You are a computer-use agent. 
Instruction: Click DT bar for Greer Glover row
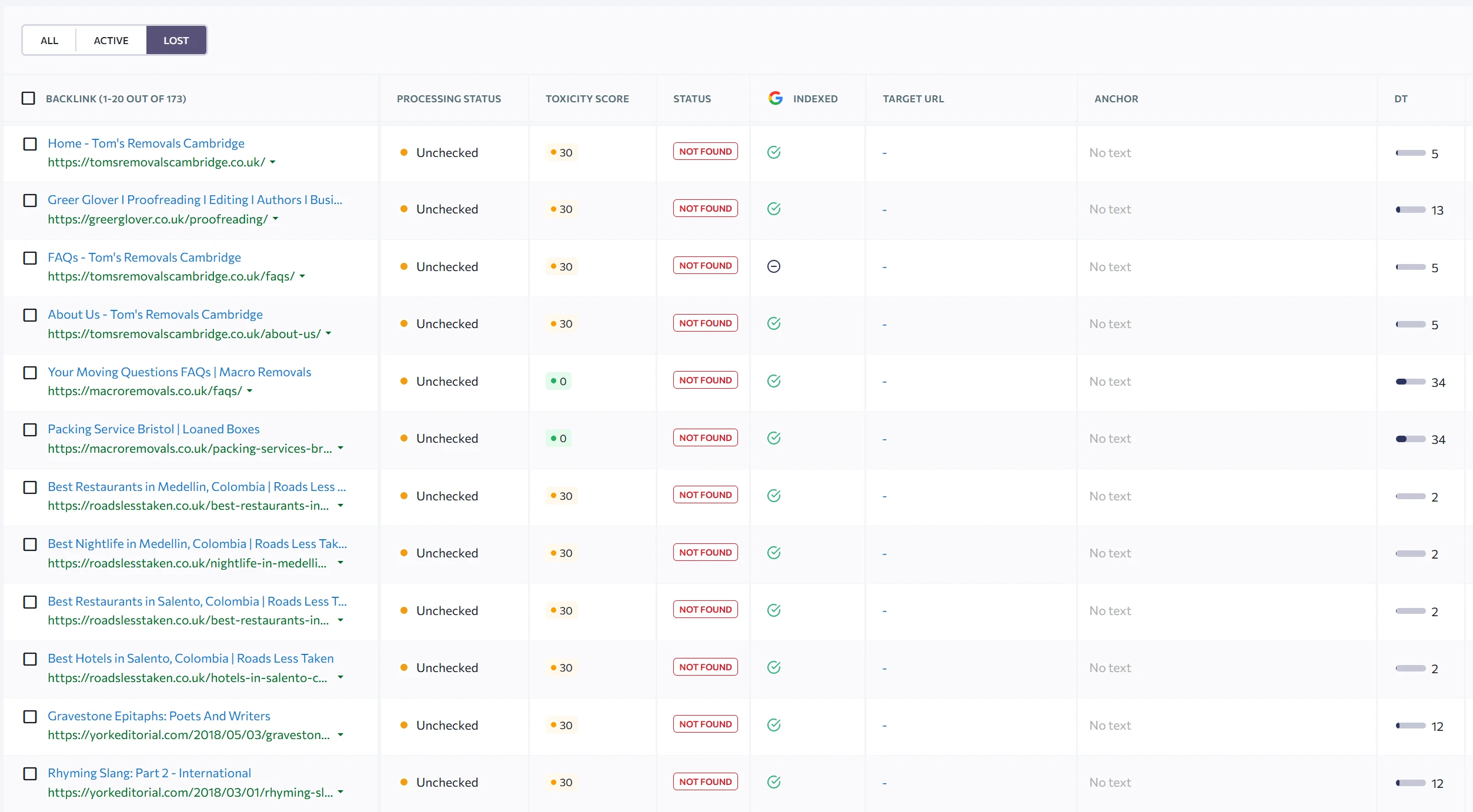coord(1410,210)
